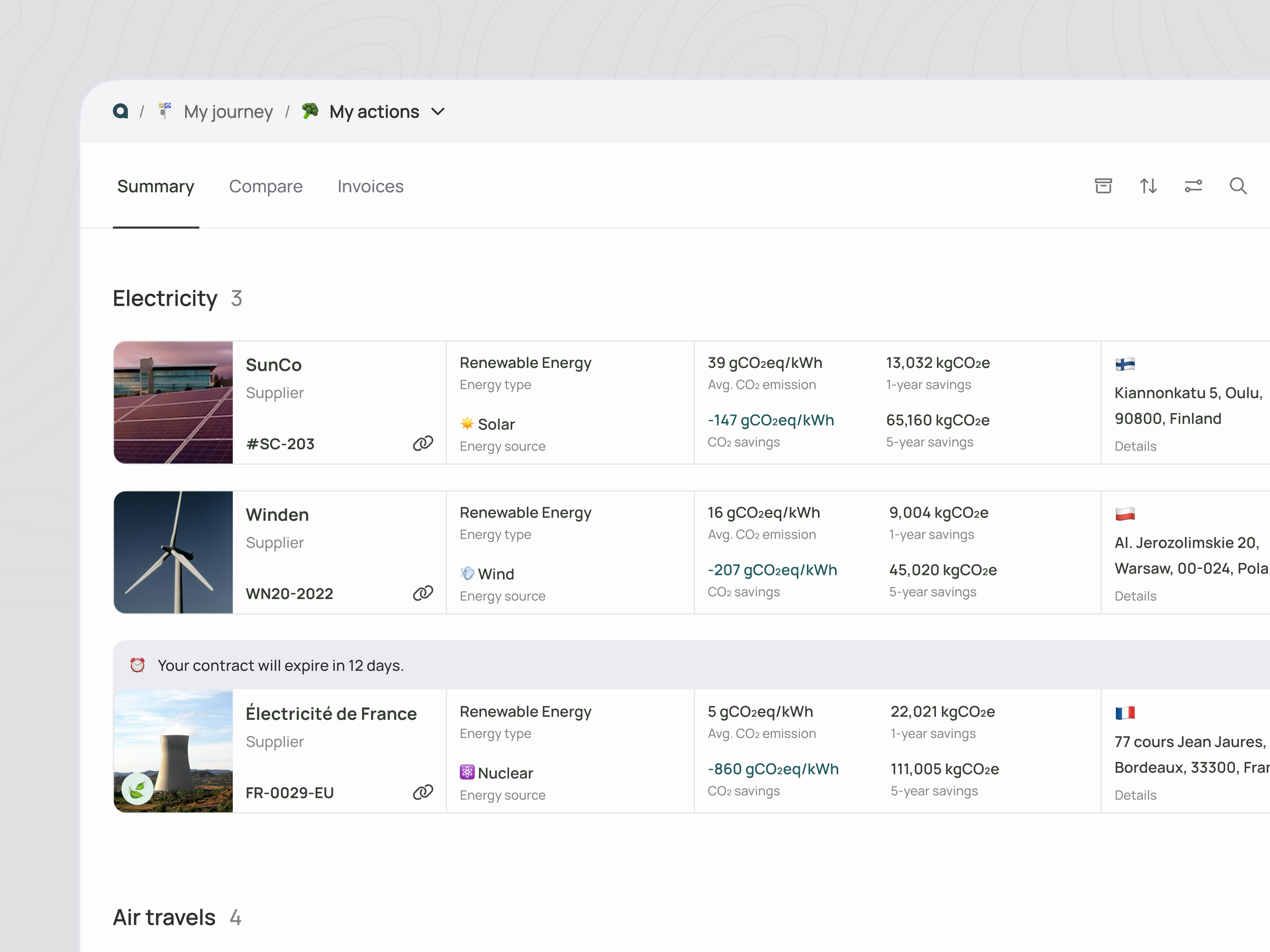Go to My journey breadcrumb

click(228, 111)
